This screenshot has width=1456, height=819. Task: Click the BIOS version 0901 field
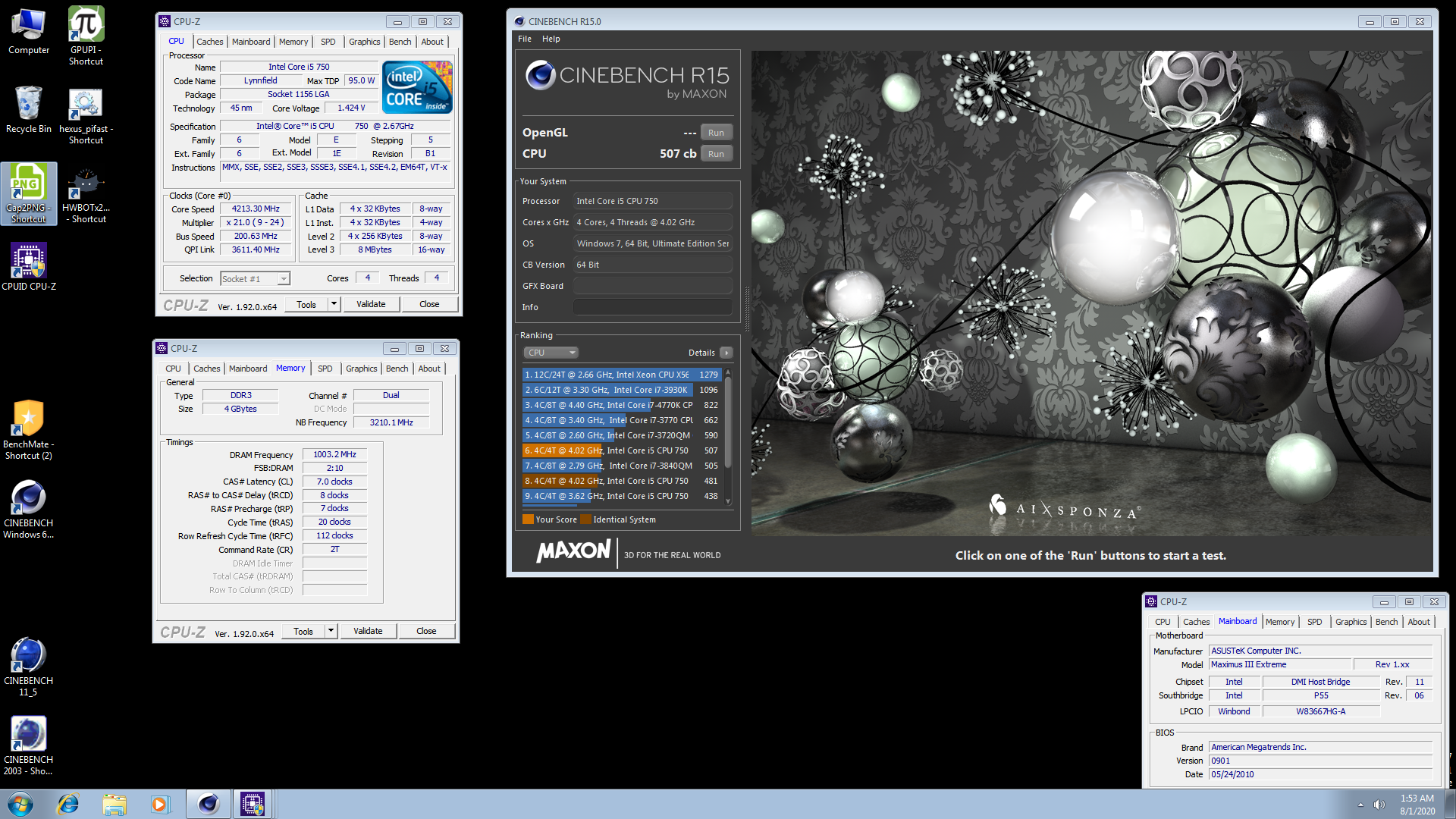point(1320,761)
